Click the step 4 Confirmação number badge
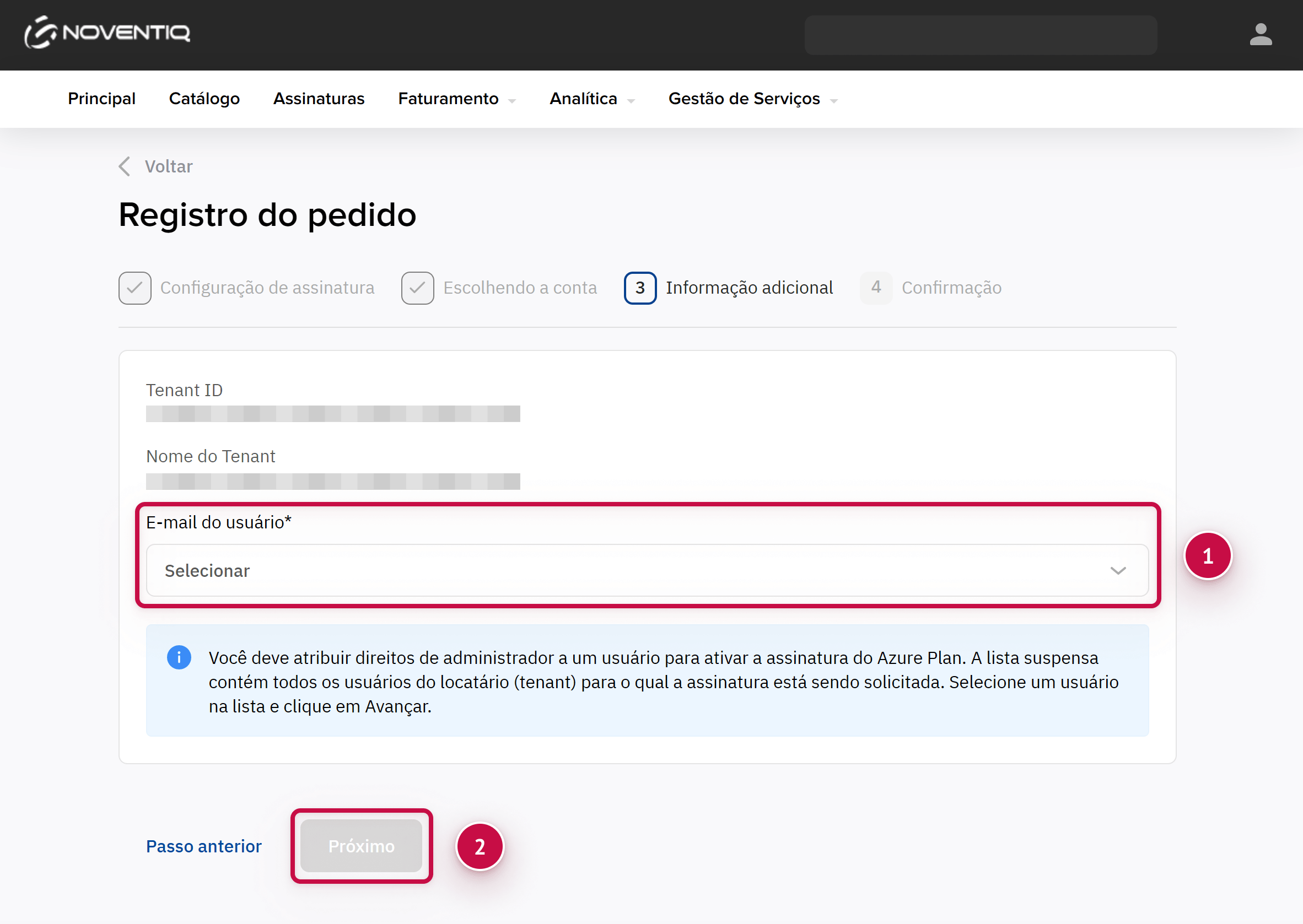1303x924 pixels. 875,288
